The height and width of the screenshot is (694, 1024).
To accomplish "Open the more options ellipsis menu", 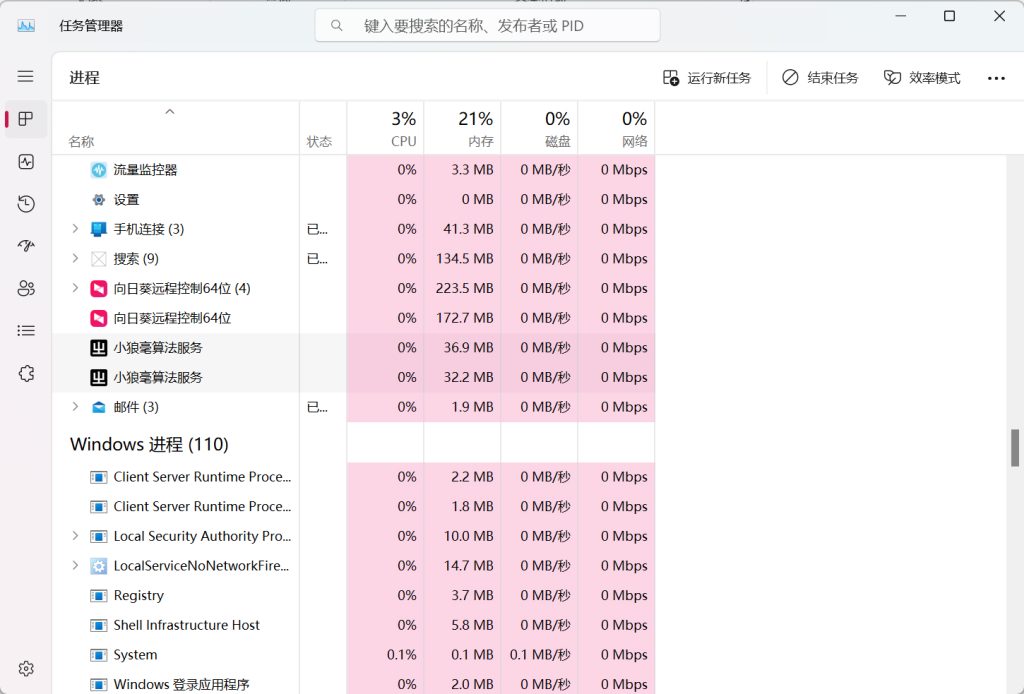I will (x=996, y=78).
